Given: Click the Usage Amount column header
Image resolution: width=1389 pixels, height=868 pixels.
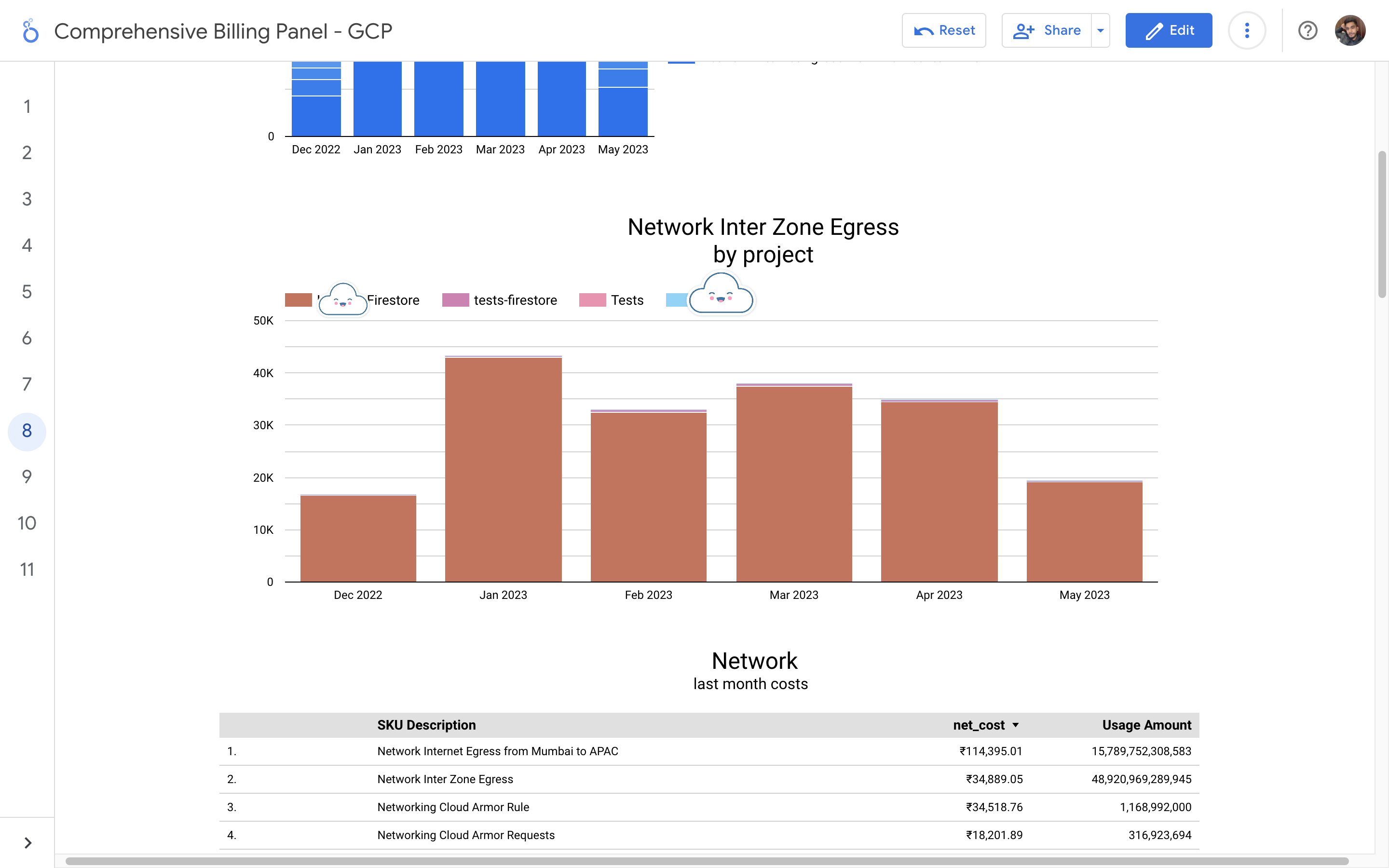Looking at the screenshot, I should pyautogui.click(x=1146, y=725).
